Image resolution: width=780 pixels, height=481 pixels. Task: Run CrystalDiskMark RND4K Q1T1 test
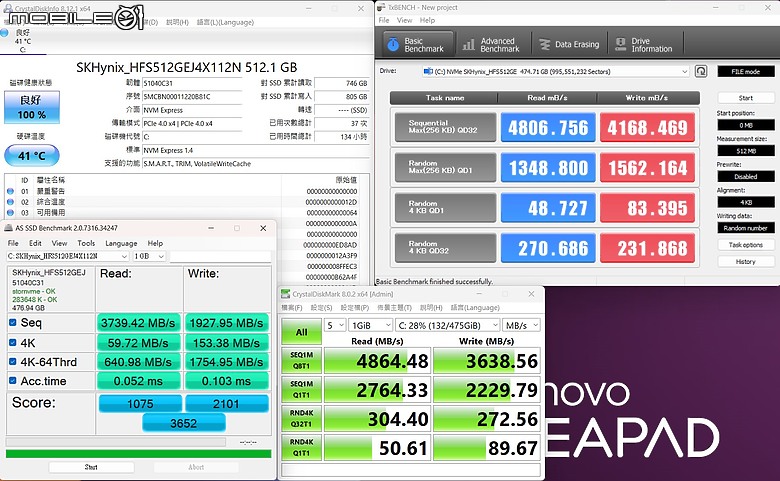[x=301, y=447]
